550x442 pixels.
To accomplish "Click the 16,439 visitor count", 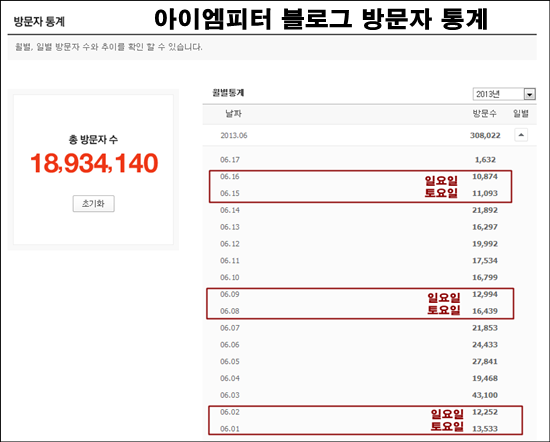I will pyautogui.click(x=485, y=311).
